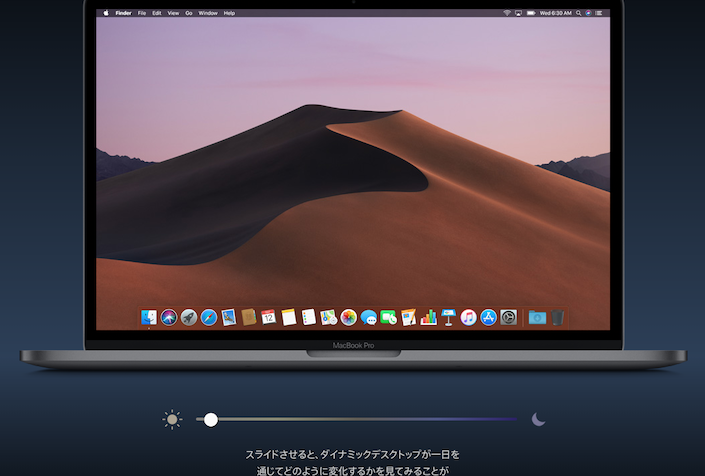Open System Preferences gear in dock
This screenshot has height=476, width=705.
(x=509, y=317)
